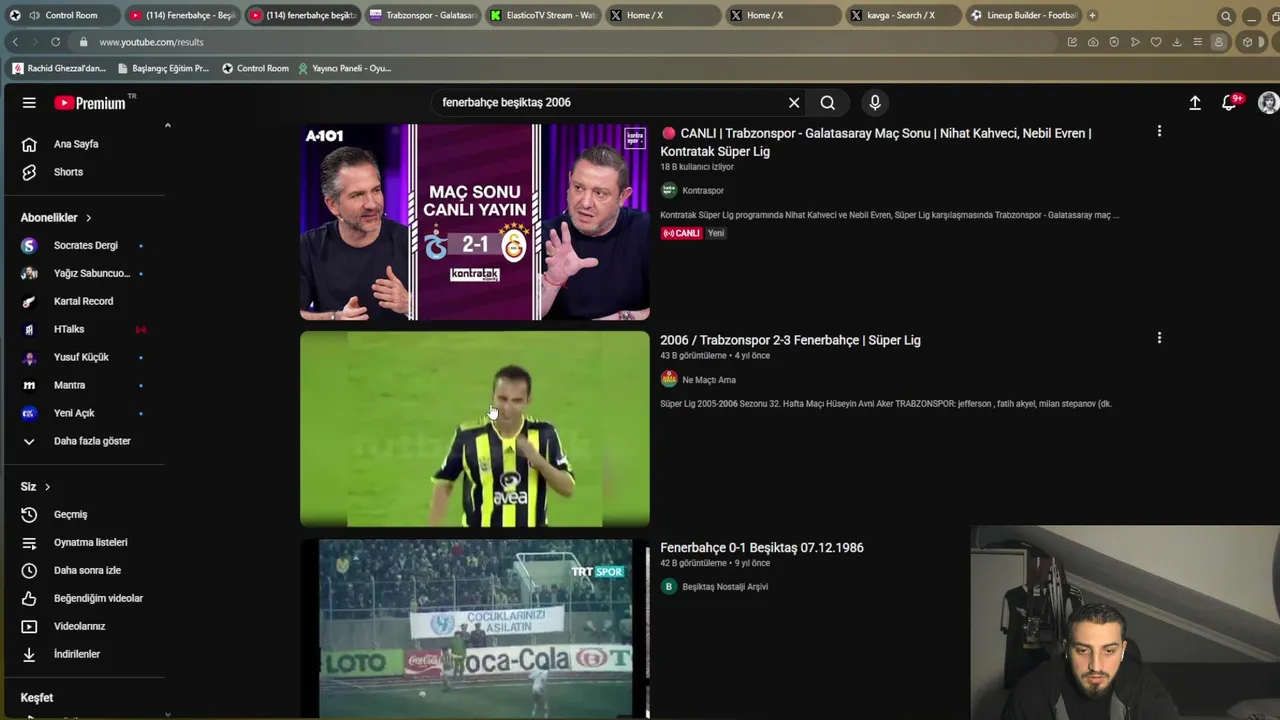Switch to Trabzonspor - Galatasaray tab
Image resolution: width=1280 pixels, height=720 pixels.
[x=422, y=15]
